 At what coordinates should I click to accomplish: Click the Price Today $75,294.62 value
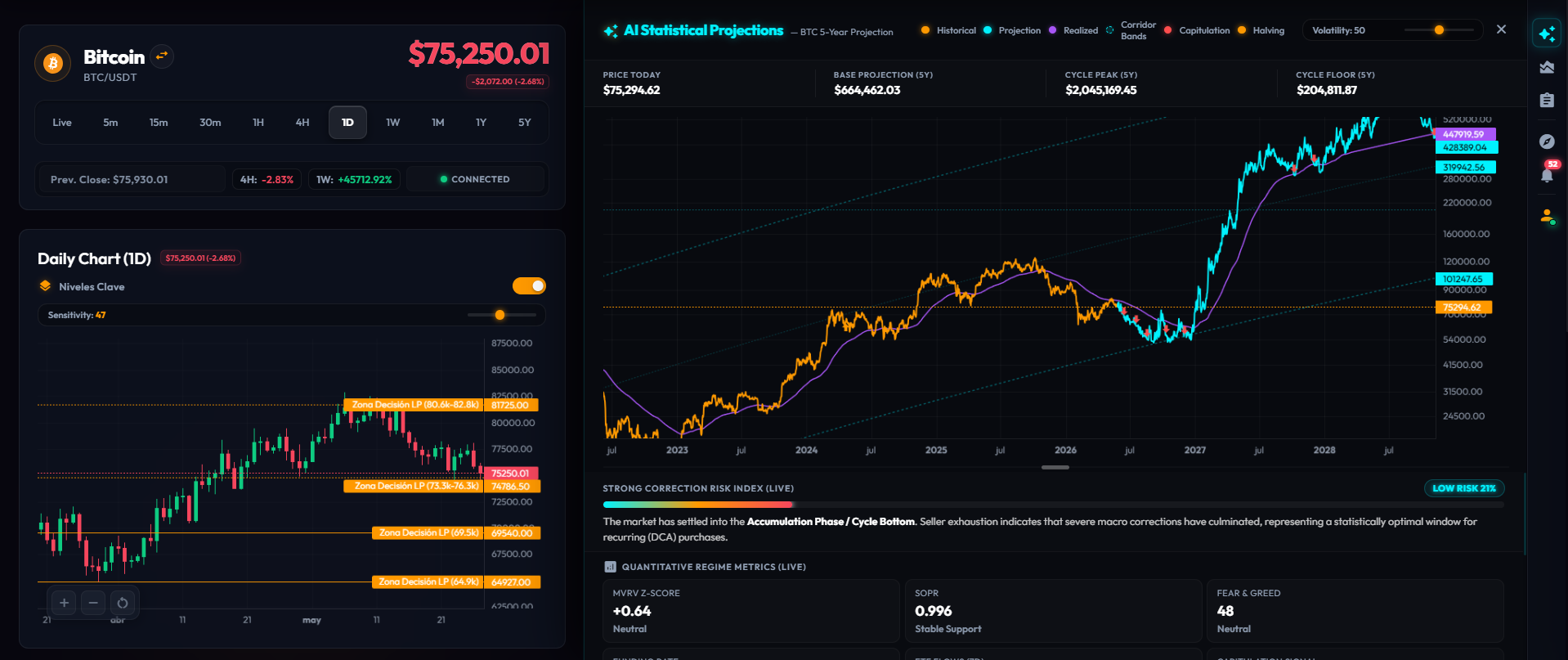point(631,90)
